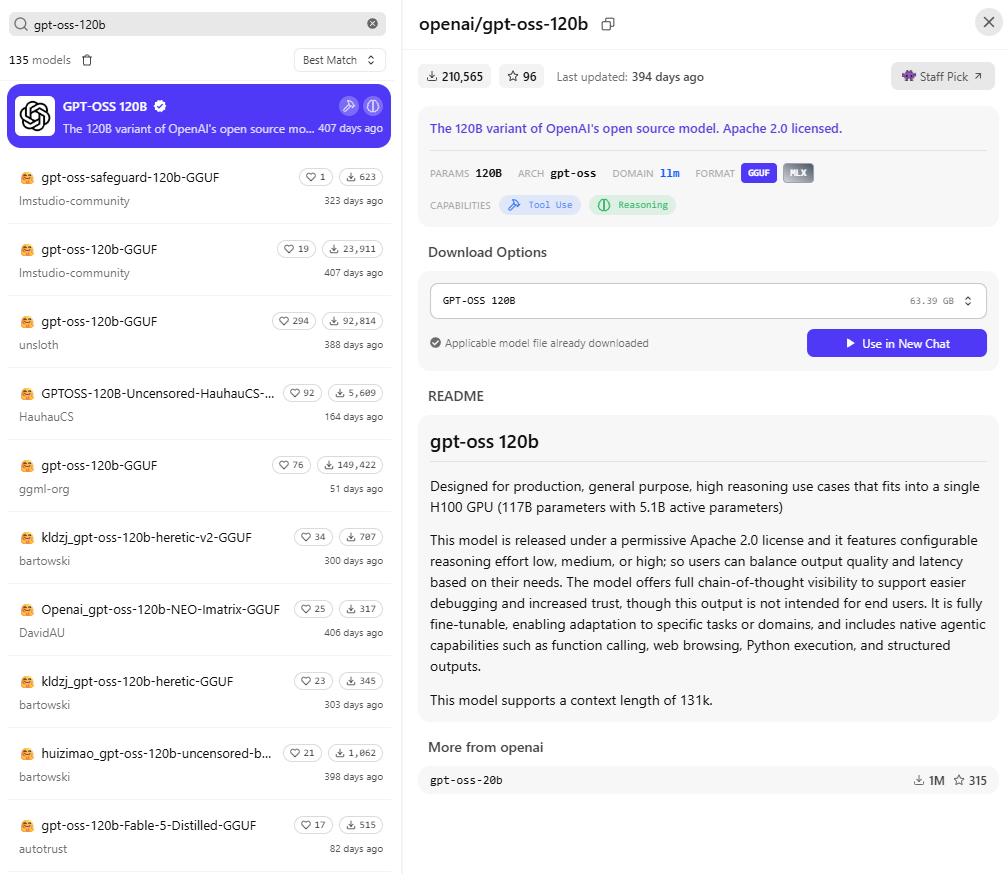Like the unsloth gpt-oss-120b-GGUF with 294 hearts
Screen dimensions: 1008x874
(x=294, y=321)
